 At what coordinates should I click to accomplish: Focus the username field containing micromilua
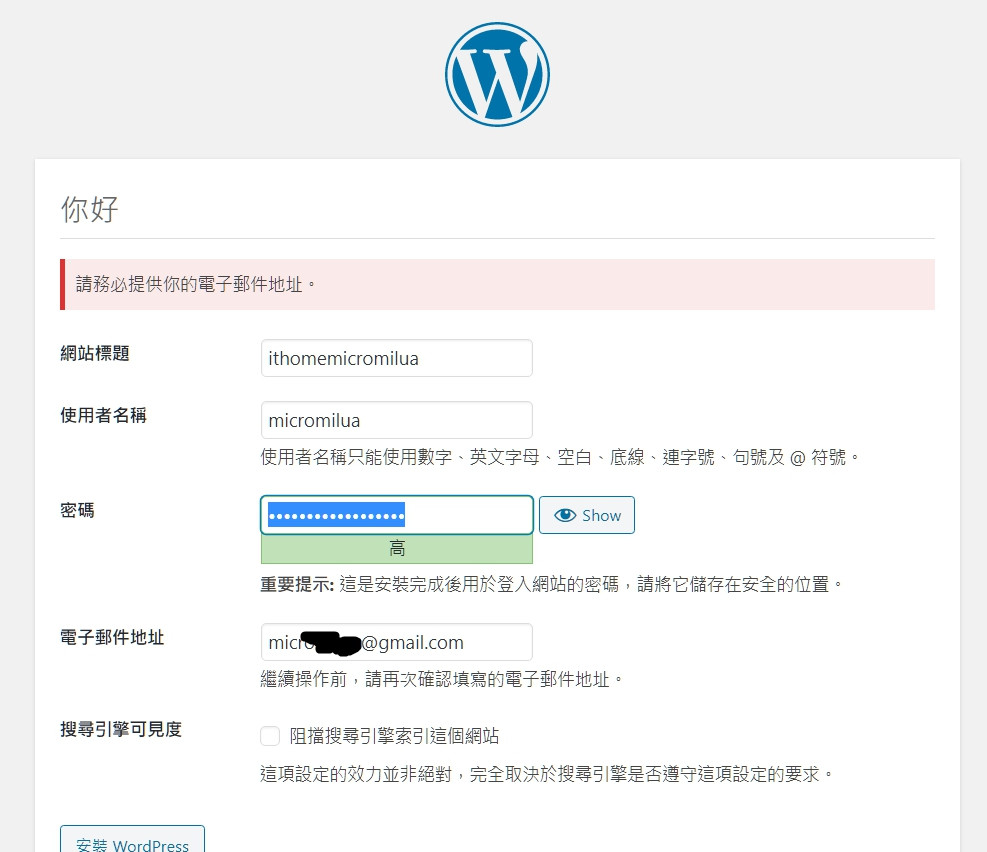pos(397,420)
